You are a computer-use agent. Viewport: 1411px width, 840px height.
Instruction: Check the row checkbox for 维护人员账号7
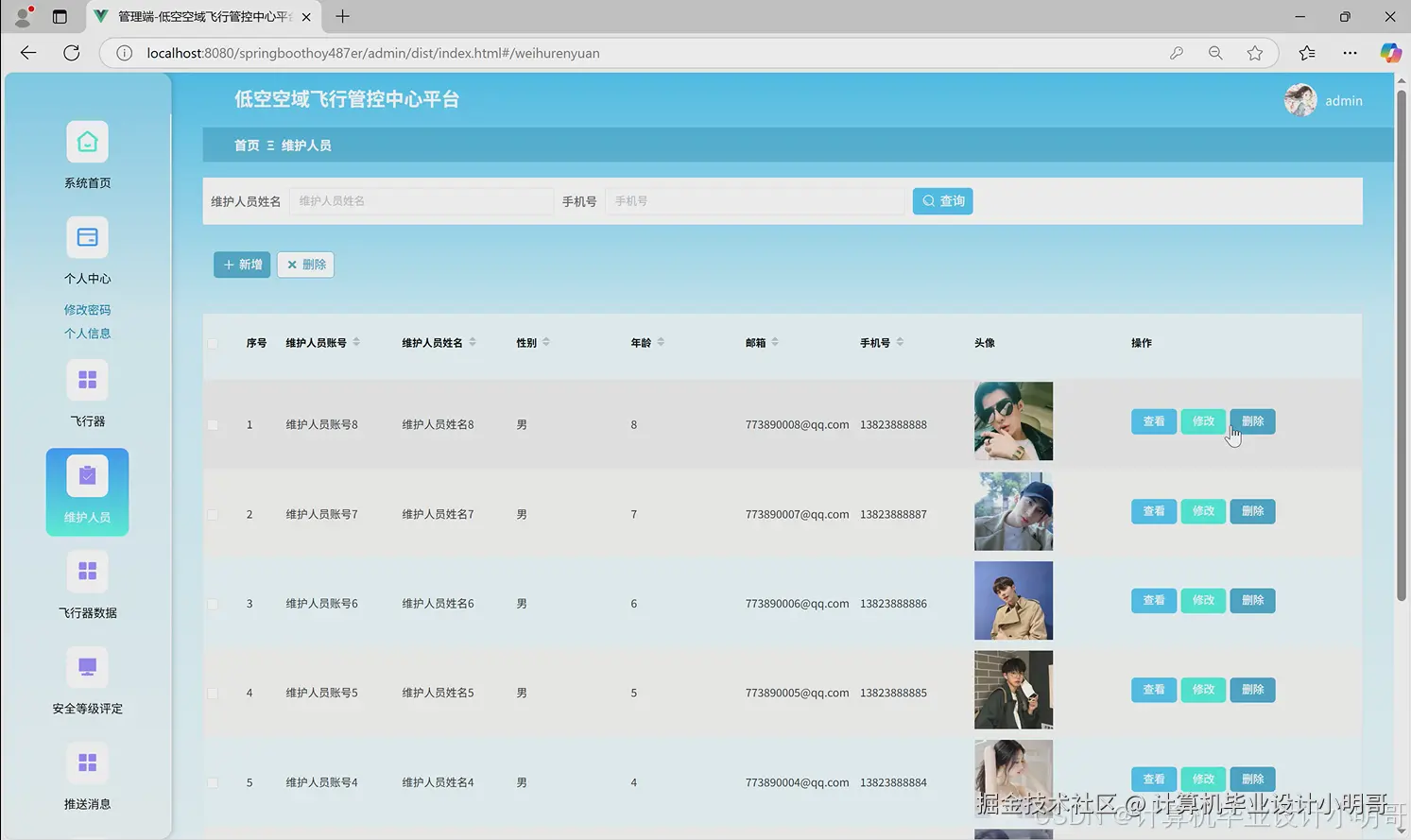tap(213, 515)
